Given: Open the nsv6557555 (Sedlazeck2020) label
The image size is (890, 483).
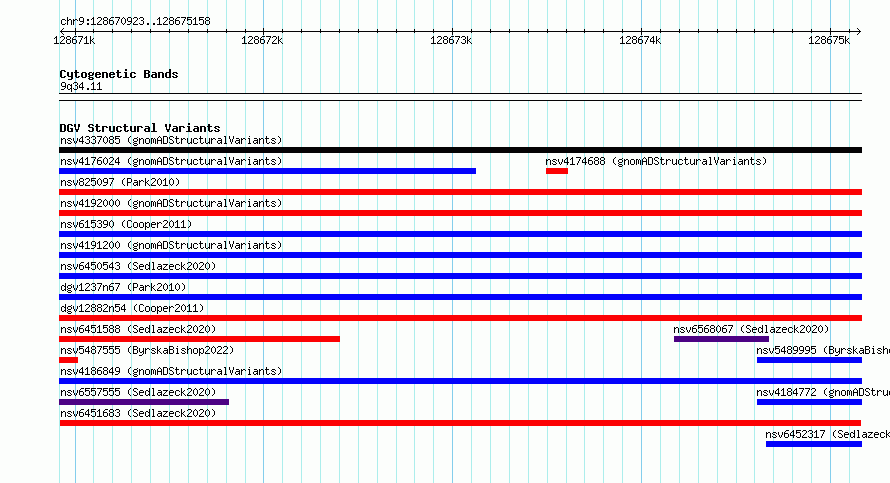Looking at the screenshot, I should pyautogui.click(x=138, y=392).
